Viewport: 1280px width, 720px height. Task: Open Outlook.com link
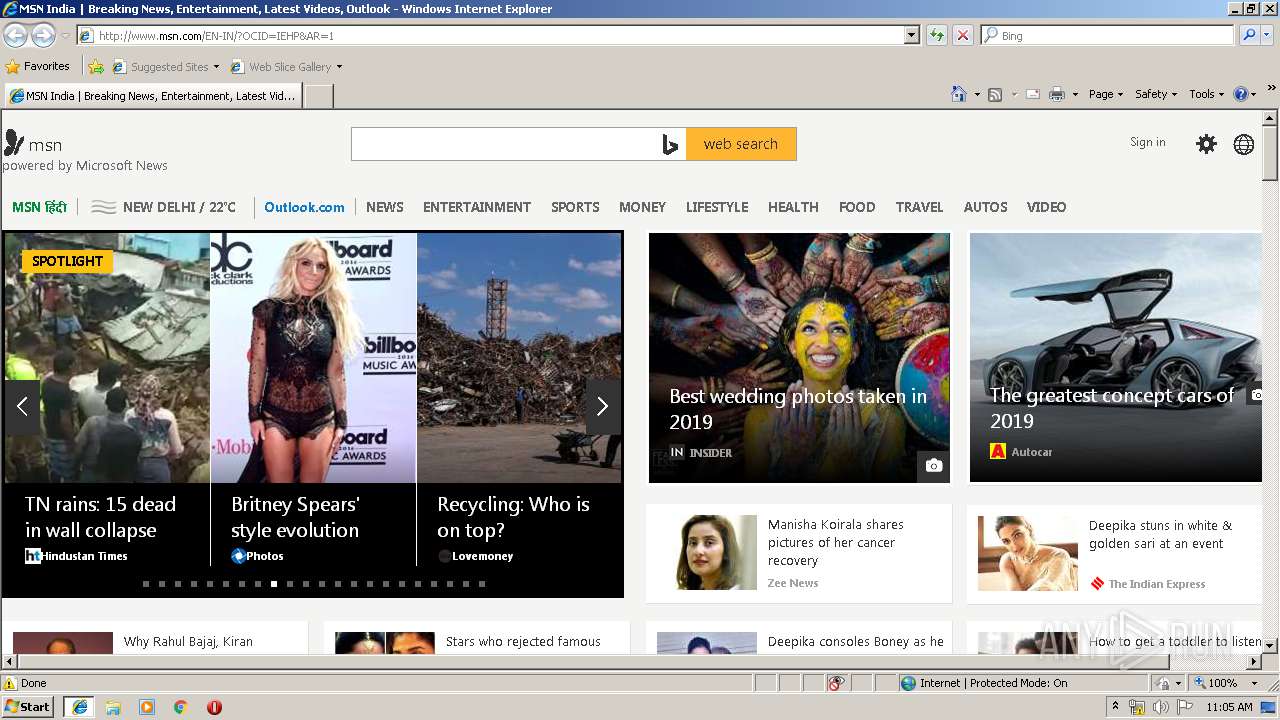pyautogui.click(x=304, y=207)
